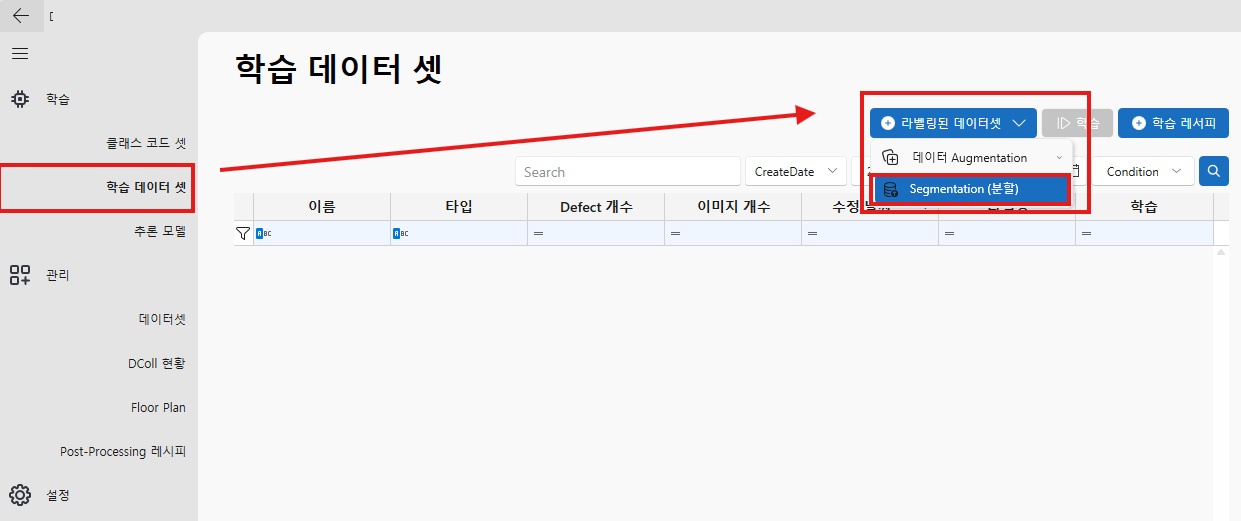Open the 라벨링된 데이터셋 dropdown button

coord(952,123)
